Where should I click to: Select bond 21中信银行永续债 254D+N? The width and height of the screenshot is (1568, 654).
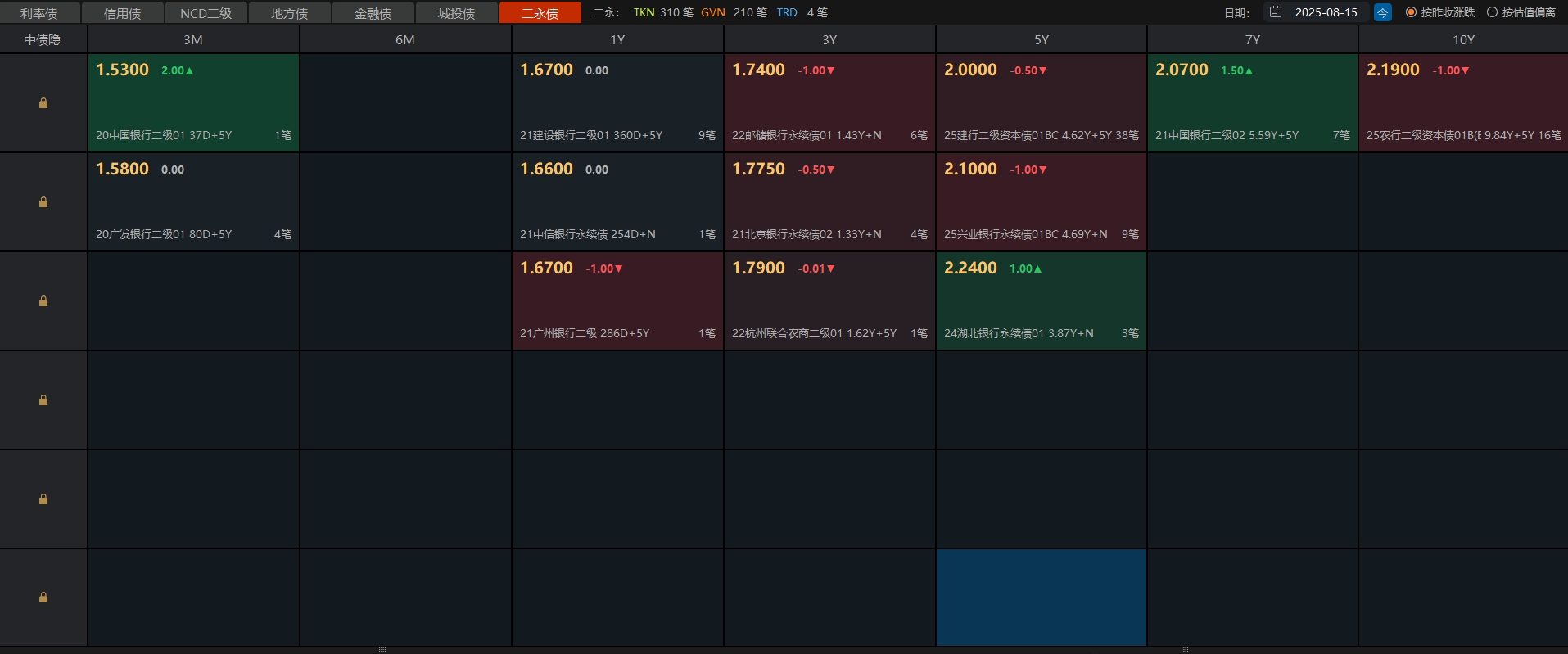pyautogui.click(x=588, y=234)
